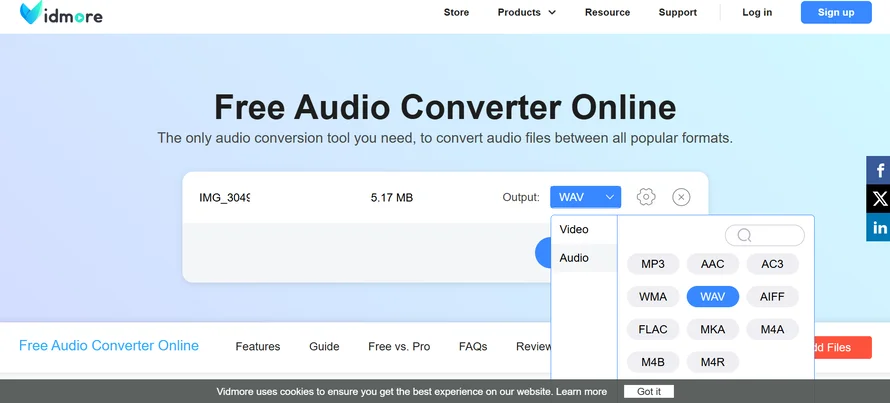Share page on LinkedIn

(879, 228)
